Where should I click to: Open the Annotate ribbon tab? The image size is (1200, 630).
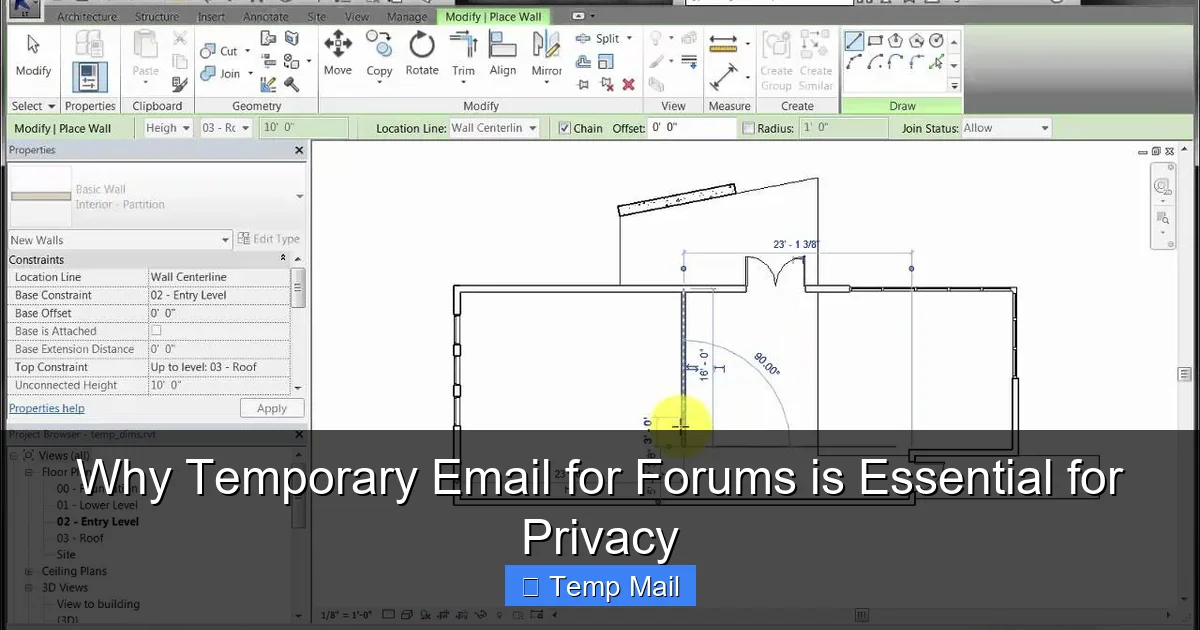[265, 16]
